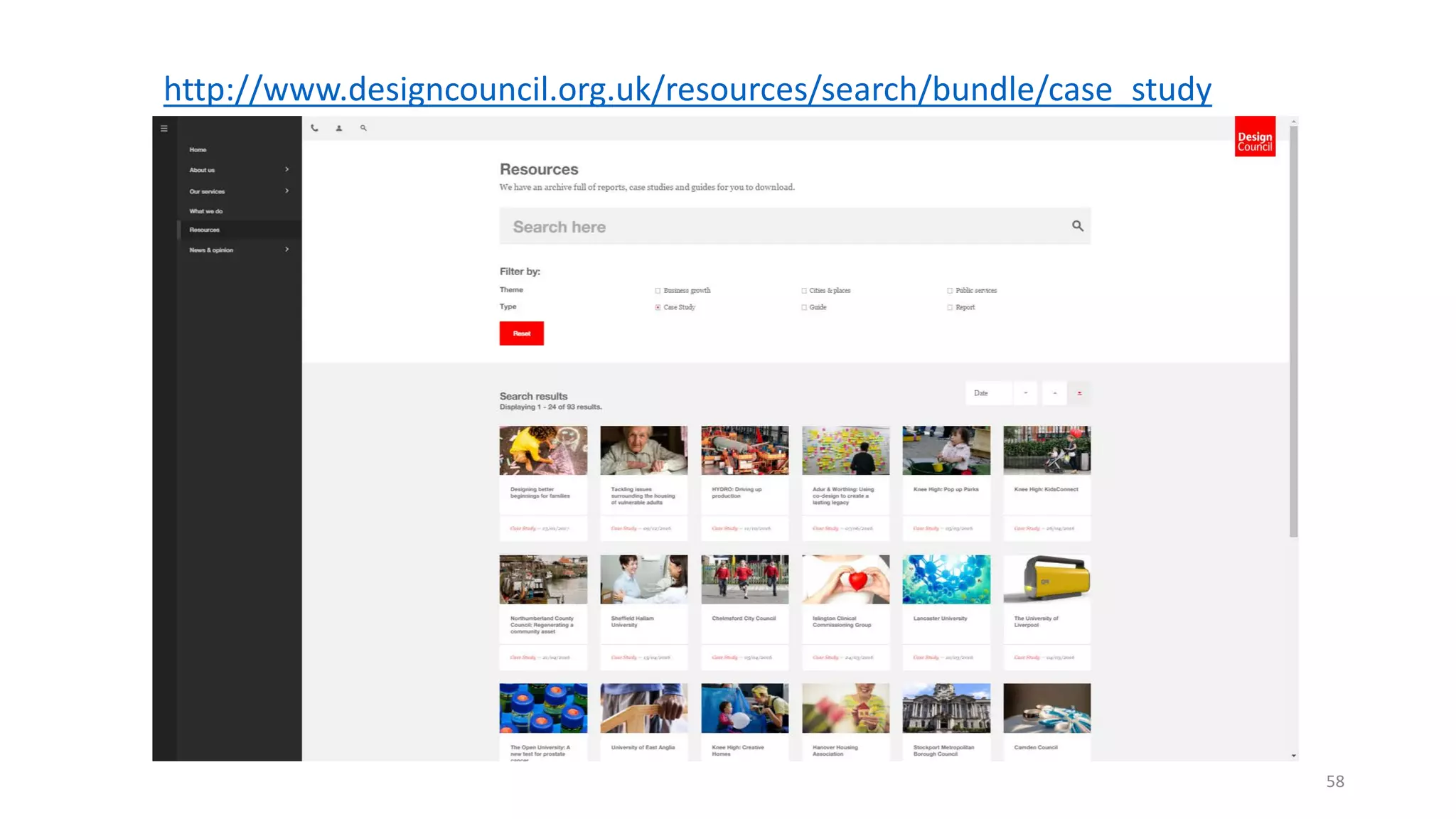Open Knee High: KidsConnect thumbnail
This screenshot has width=1456, height=819.
point(1046,450)
